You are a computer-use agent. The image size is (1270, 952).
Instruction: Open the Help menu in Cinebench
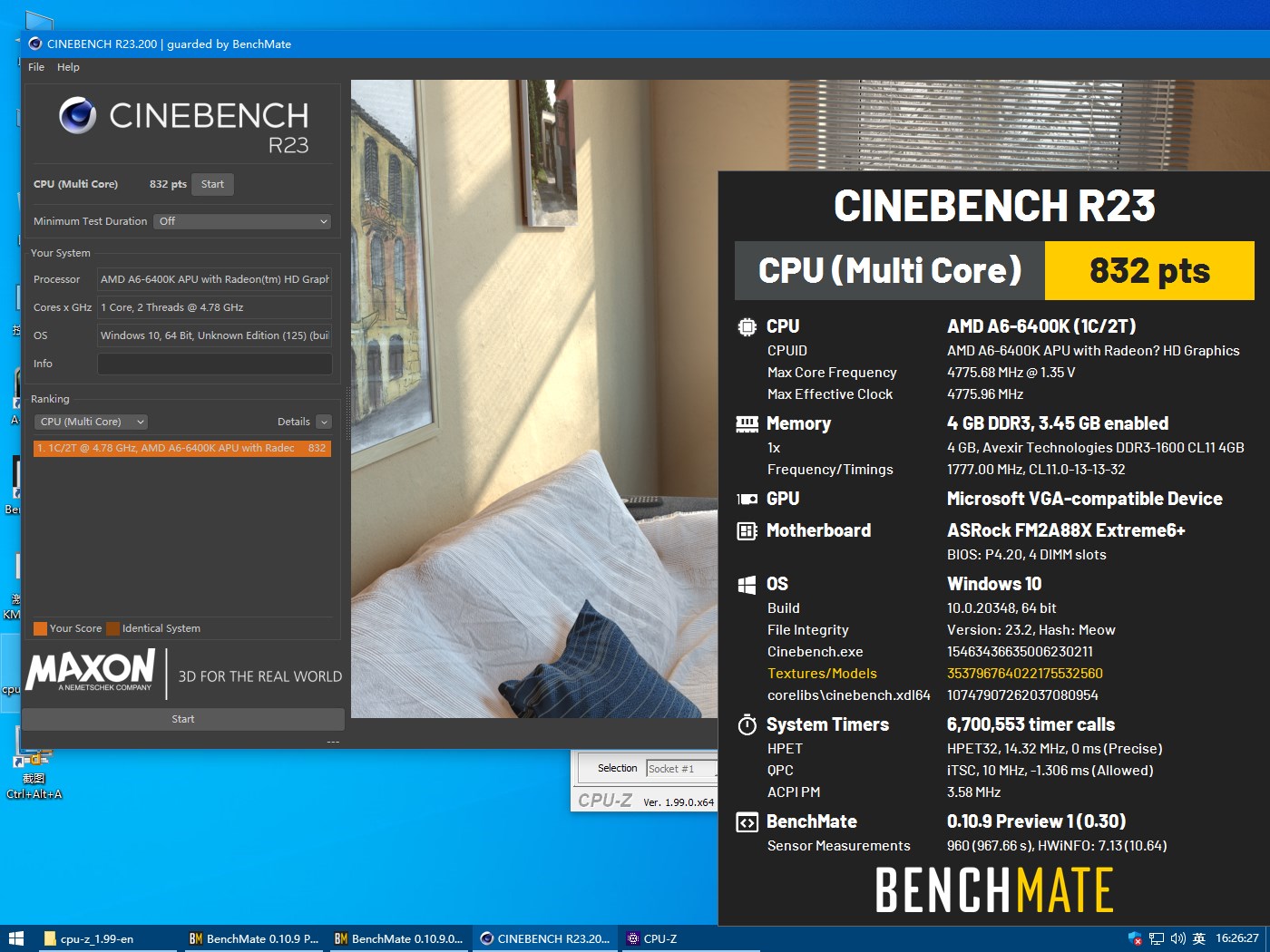pyautogui.click(x=68, y=67)
